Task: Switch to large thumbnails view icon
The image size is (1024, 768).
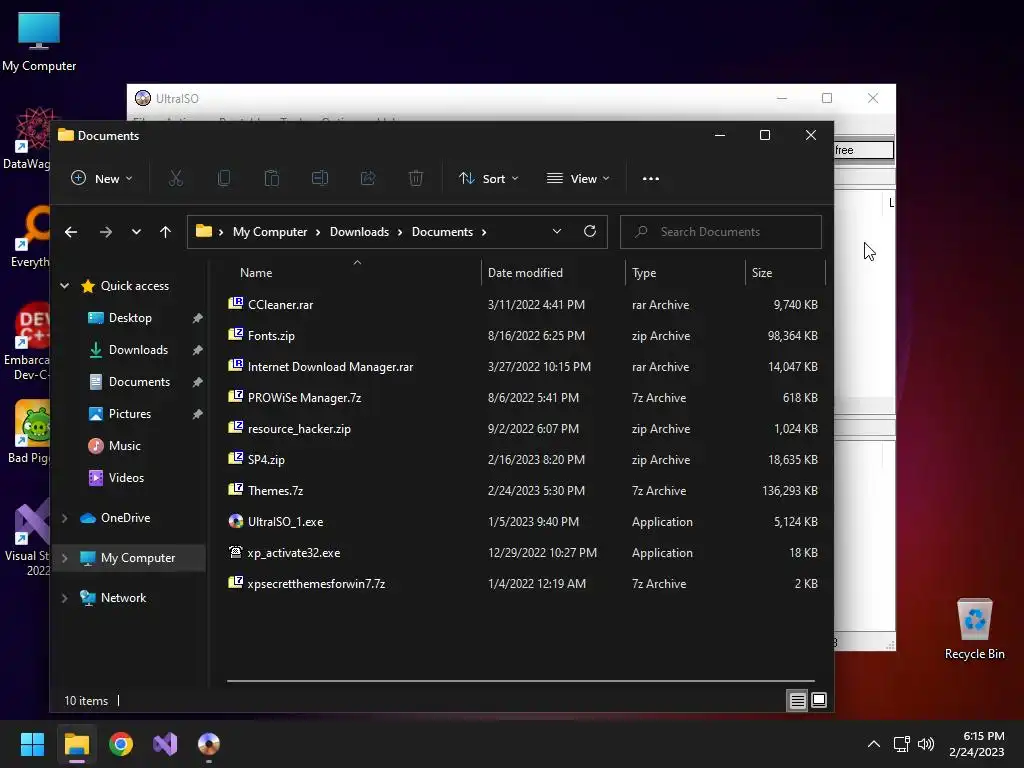Action: (x=819, y=701)
